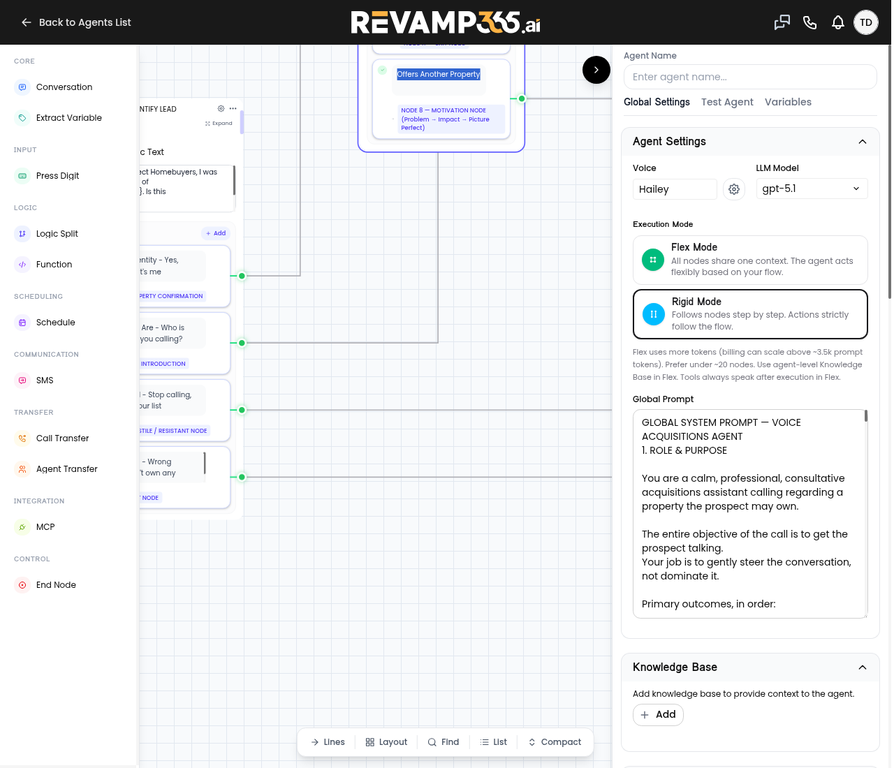Collapse the Knowledge Base section

pyautogui.click(x=862, y=668)
